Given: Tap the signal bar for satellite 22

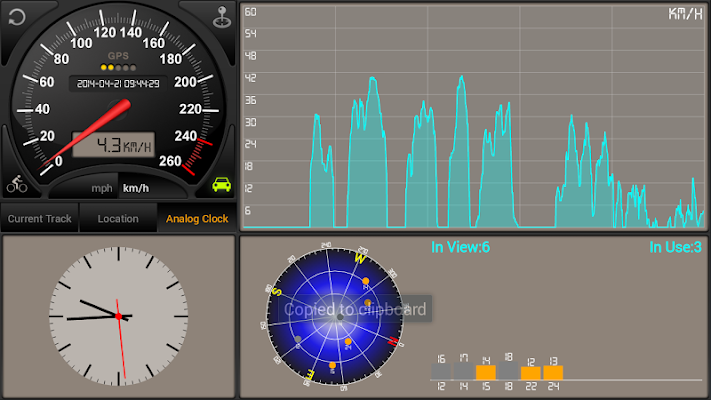Looking at the screenshot, I should point(531,373).
